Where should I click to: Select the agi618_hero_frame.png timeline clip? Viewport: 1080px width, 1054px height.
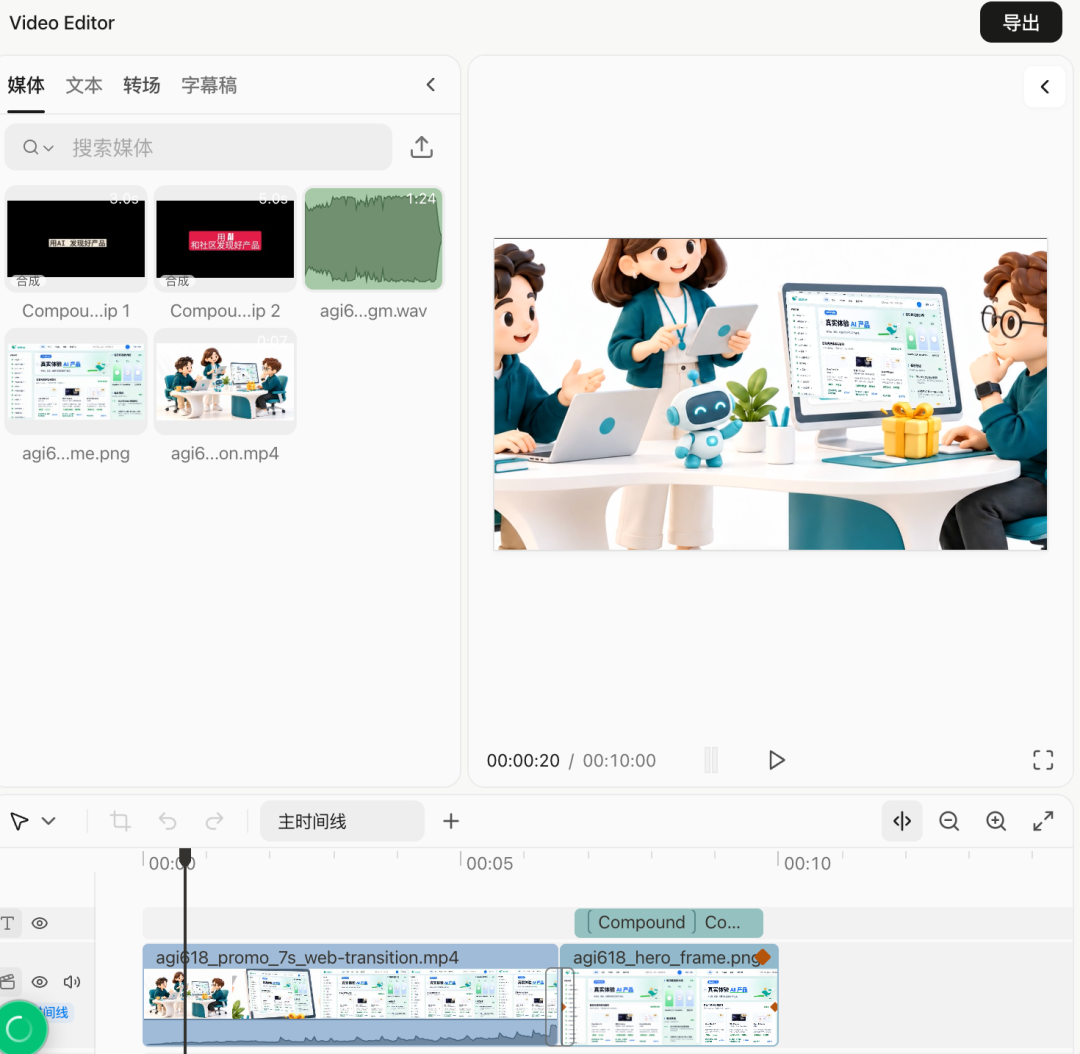pos(669,995)
